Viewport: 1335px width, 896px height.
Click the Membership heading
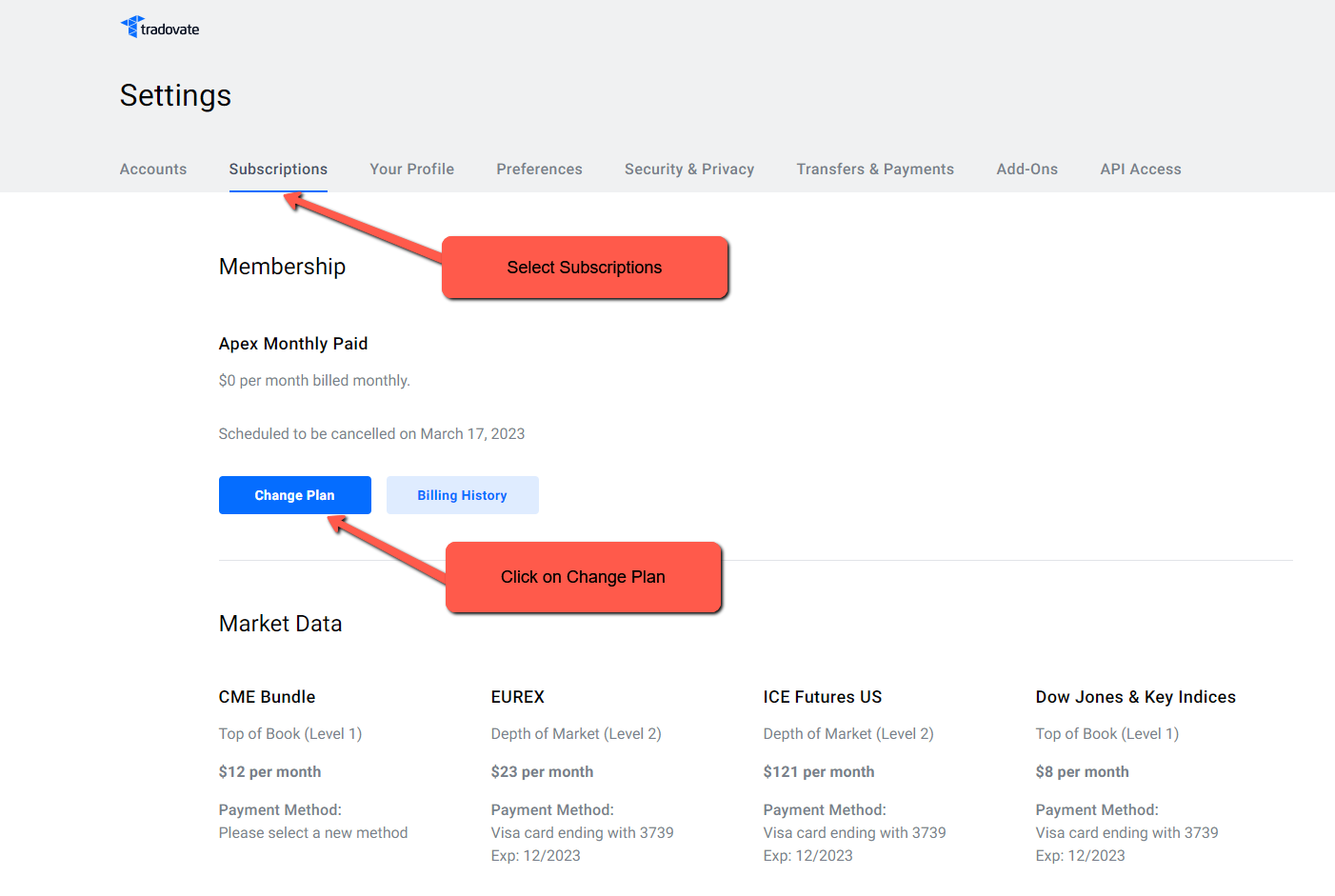[x=283, y=267]
